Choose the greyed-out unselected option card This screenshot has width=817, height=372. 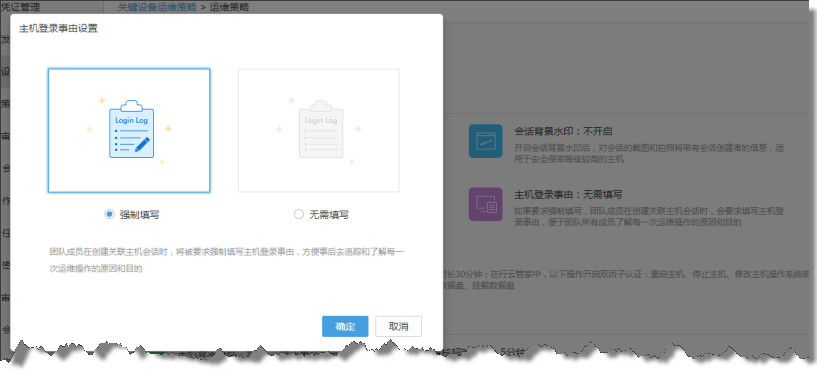(319, 130)
